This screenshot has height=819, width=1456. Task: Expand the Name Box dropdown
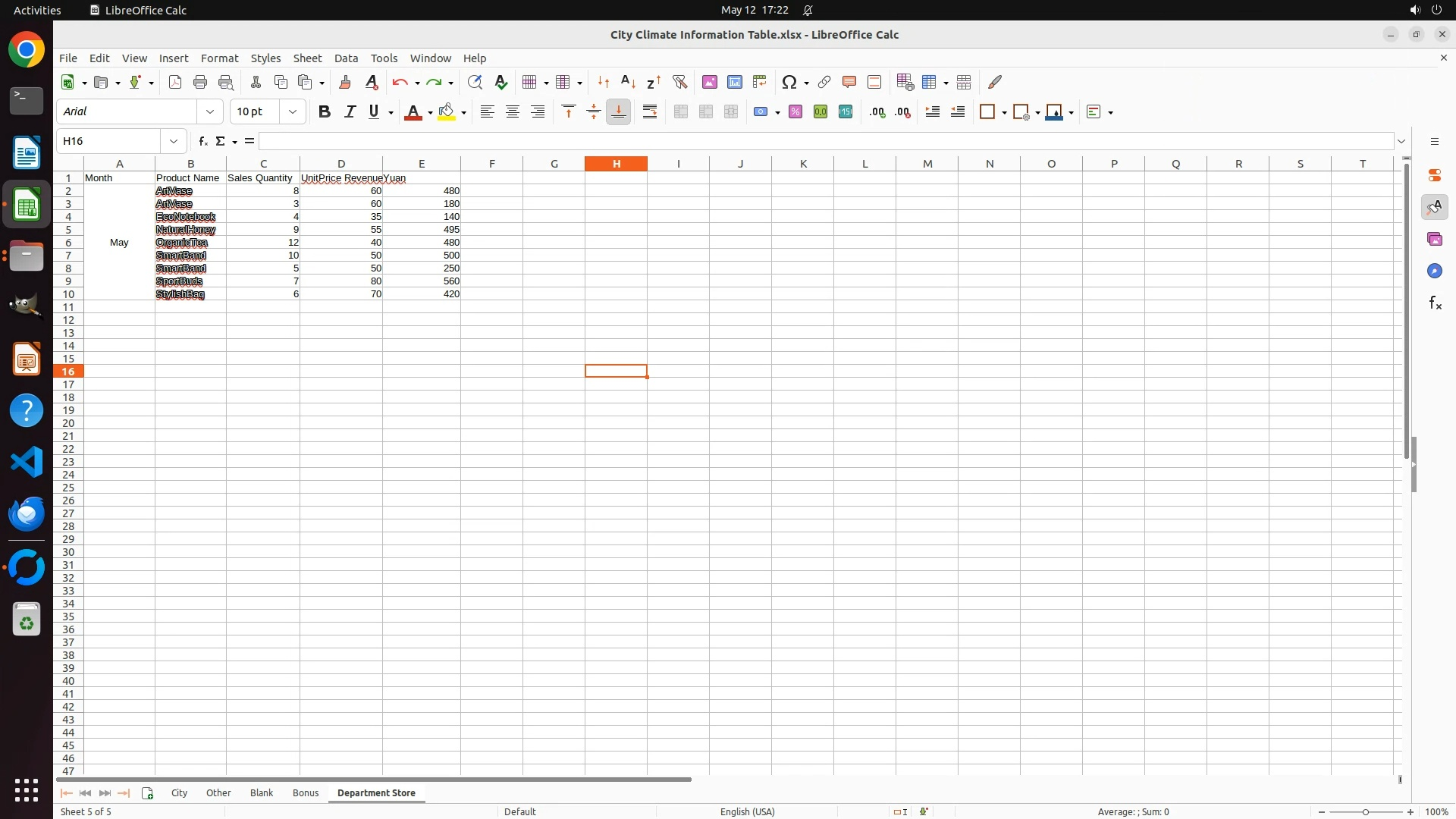click(x=174, y=141)
